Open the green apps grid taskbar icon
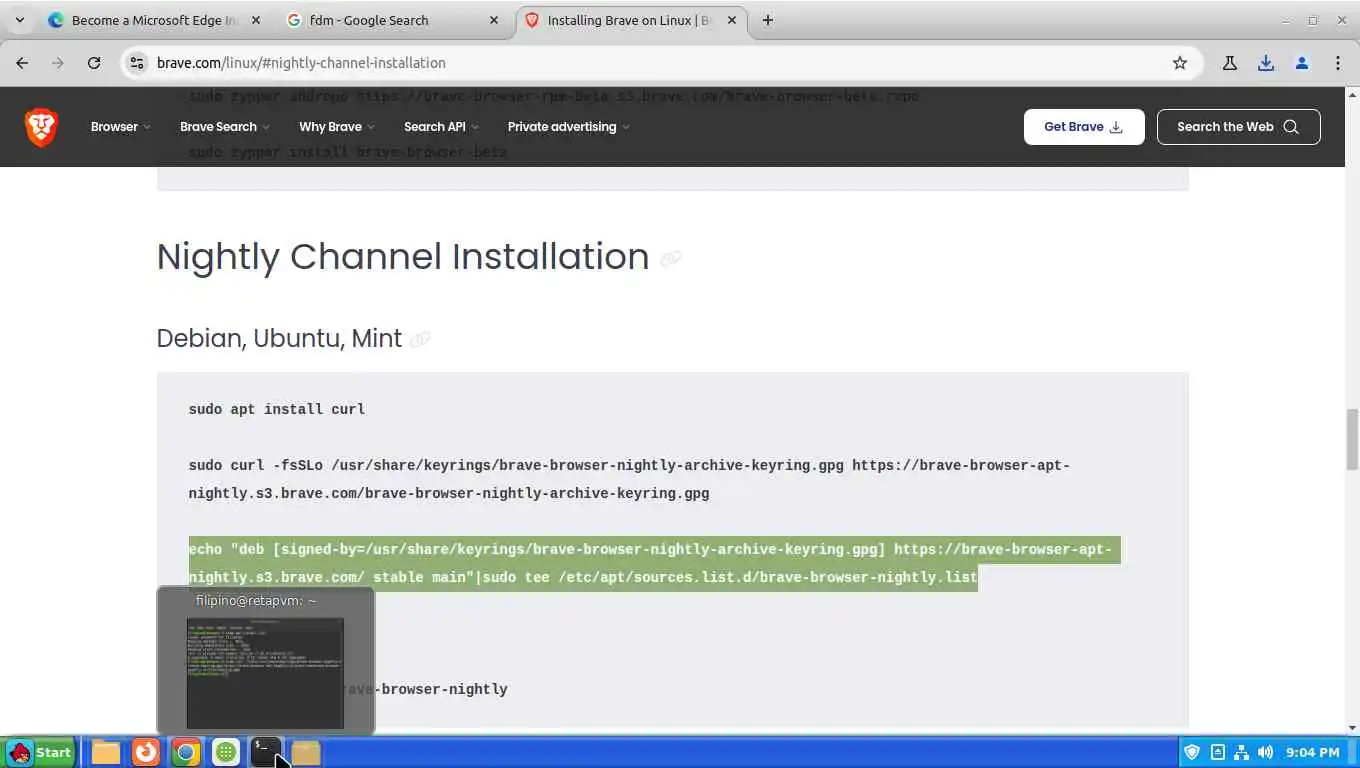Image resolution: width=1360 pixels, height=768 pixels. [226, 752]
